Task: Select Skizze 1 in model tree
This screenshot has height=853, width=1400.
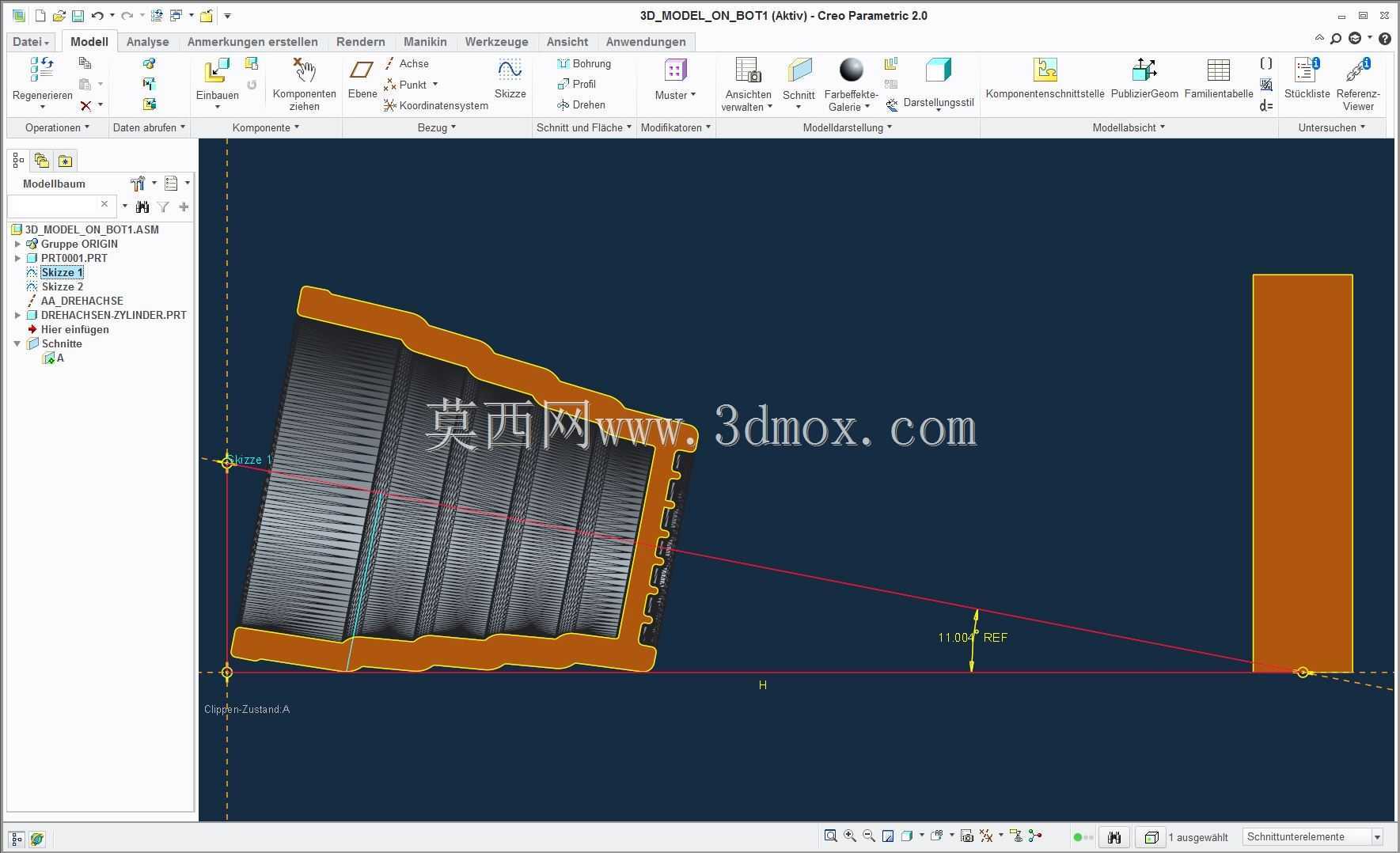Action: (x=62, y=272)
